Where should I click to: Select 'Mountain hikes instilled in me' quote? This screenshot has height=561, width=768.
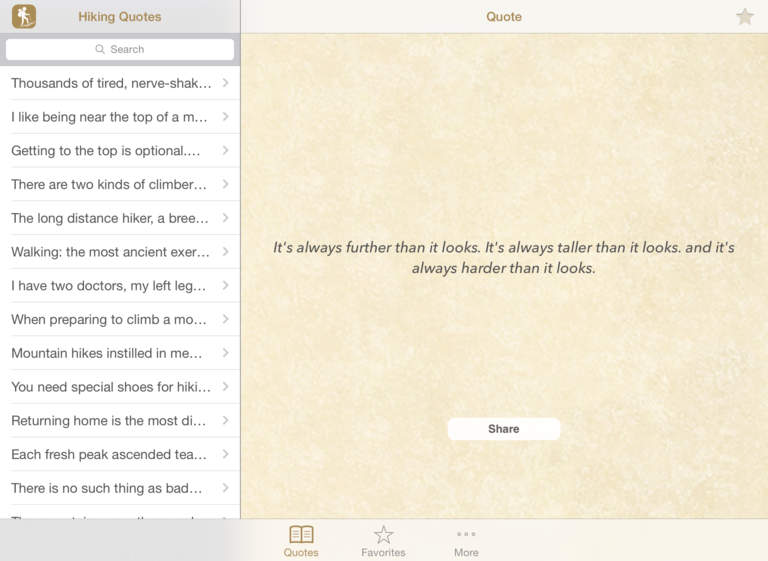pos(110,353)
